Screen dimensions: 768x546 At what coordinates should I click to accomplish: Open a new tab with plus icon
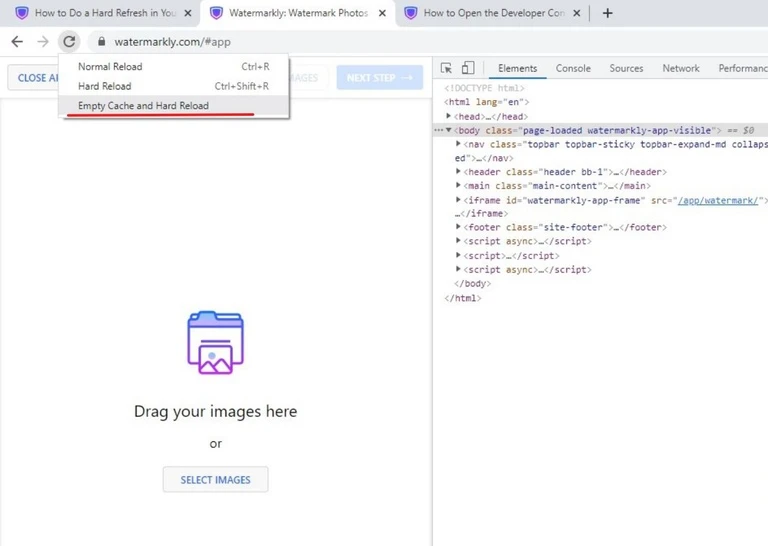click(x=607, y=13)
